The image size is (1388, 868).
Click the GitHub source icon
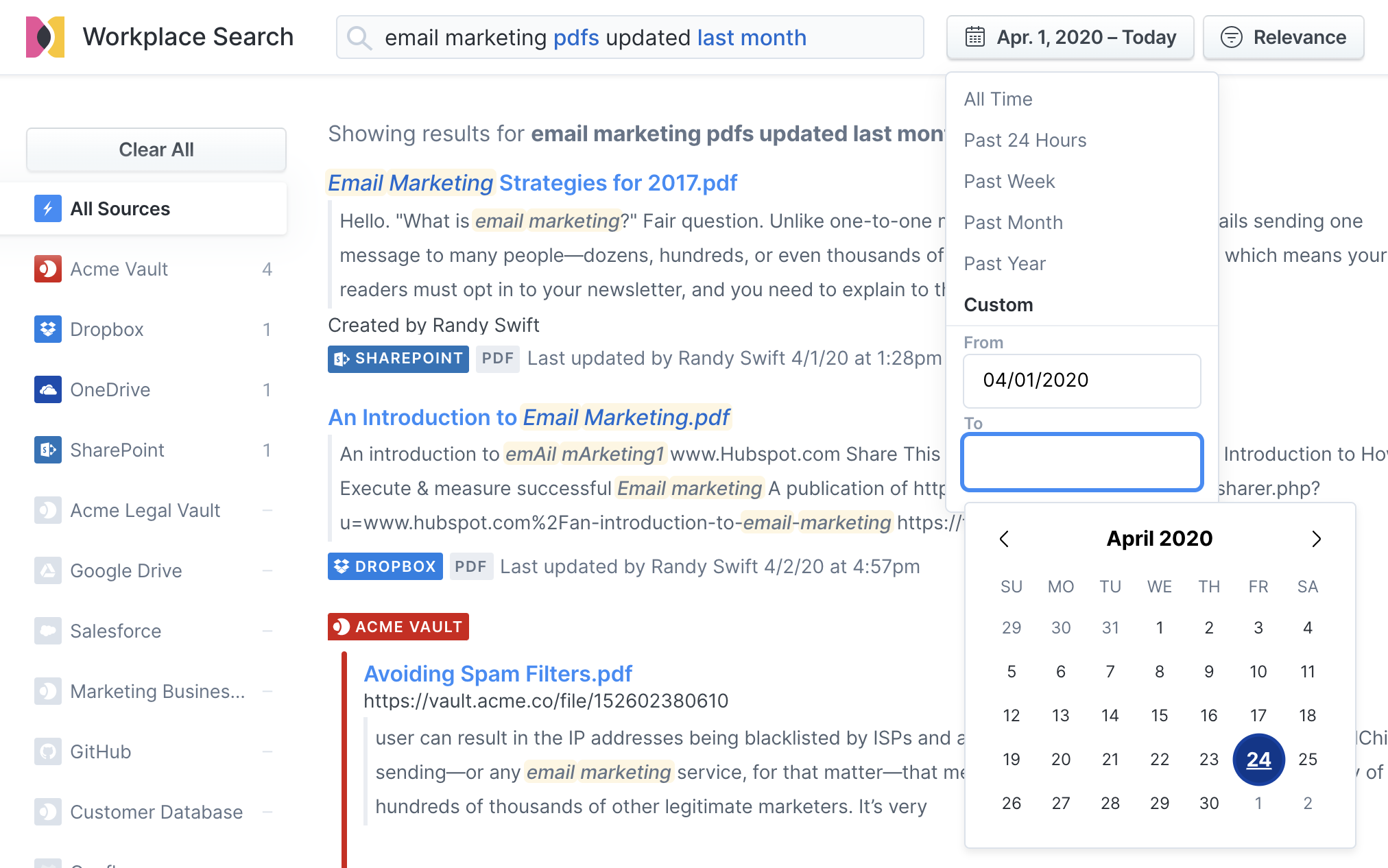(x=47, y=751)
